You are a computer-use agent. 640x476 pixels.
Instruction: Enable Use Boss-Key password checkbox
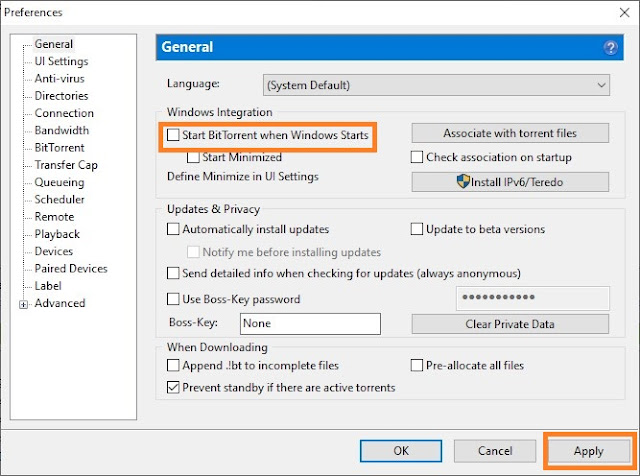coord(173,299)
